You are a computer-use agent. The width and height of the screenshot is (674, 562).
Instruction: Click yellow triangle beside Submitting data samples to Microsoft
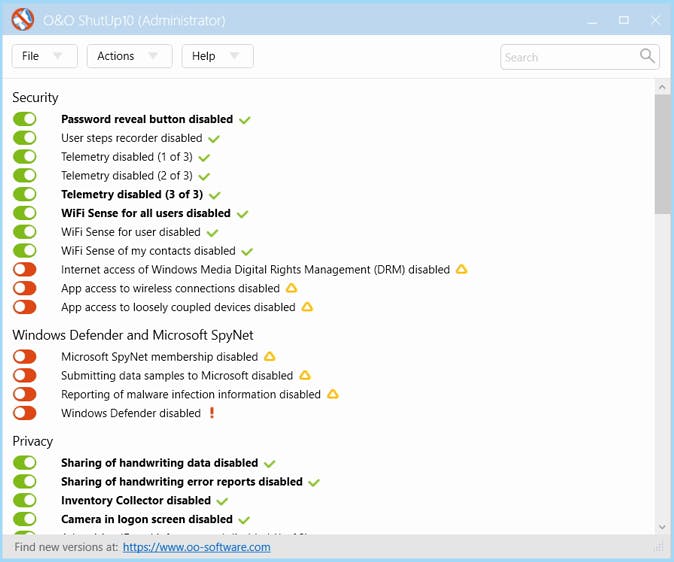click(x=305, y=375)
